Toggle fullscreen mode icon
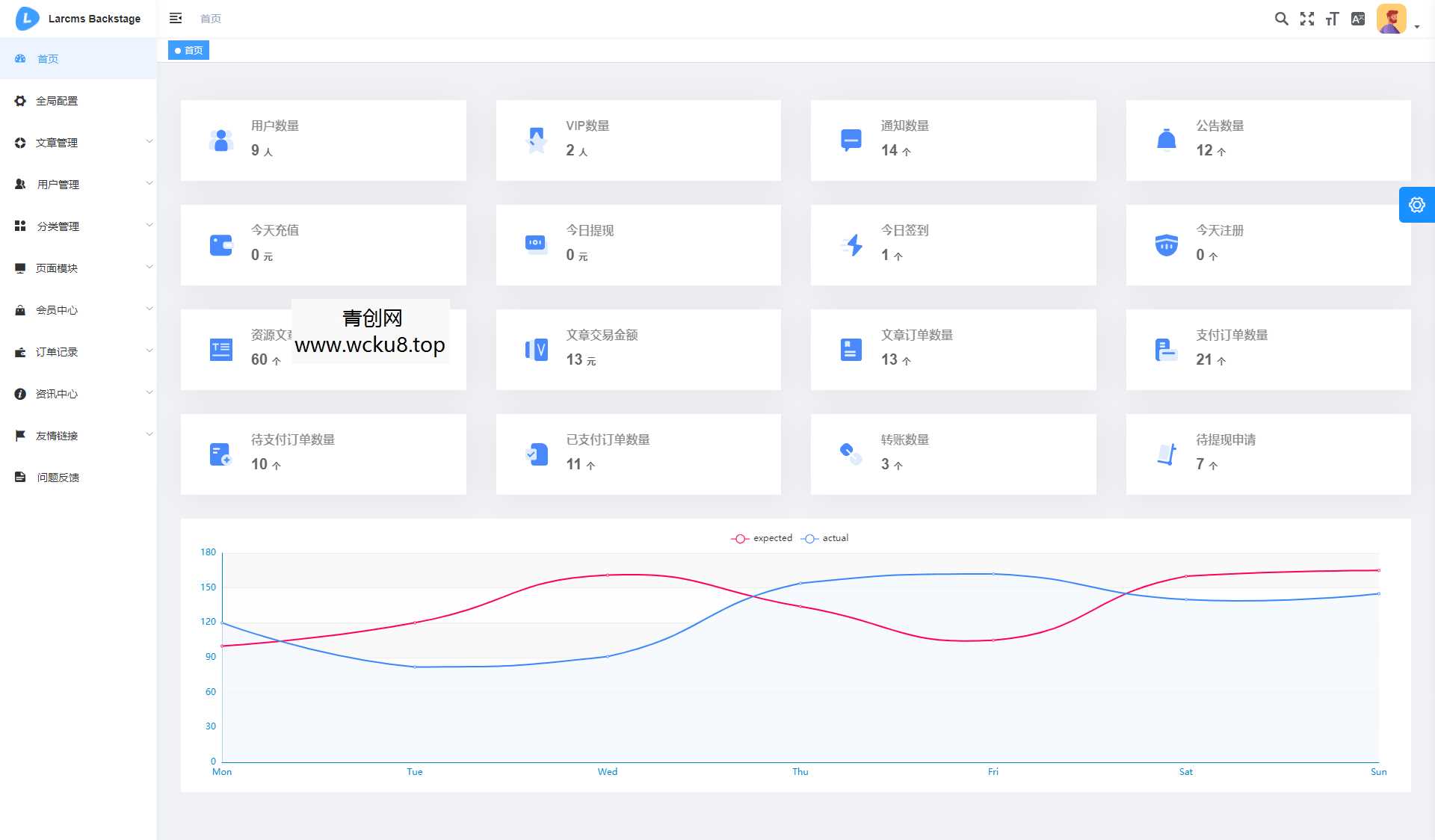The height and width of the screenshot is (840, 1435). (1306, 19)
